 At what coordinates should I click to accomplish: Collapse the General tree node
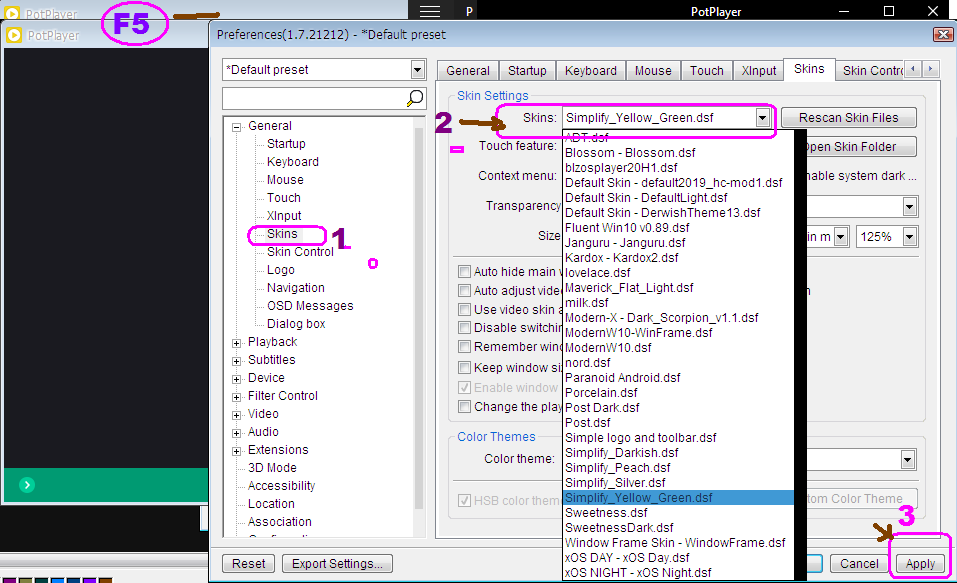[x=237, y=127]
